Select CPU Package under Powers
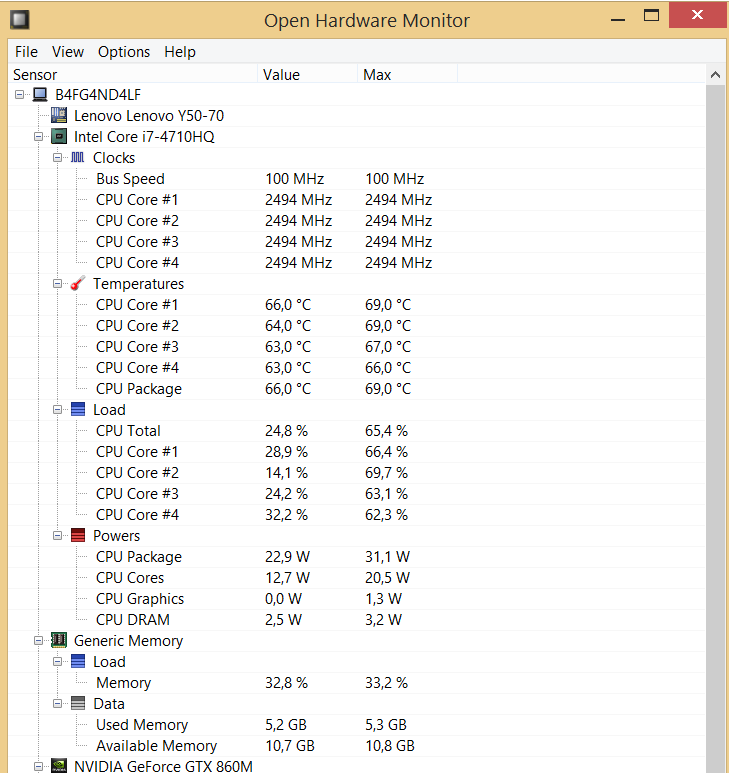 point(357,556)
